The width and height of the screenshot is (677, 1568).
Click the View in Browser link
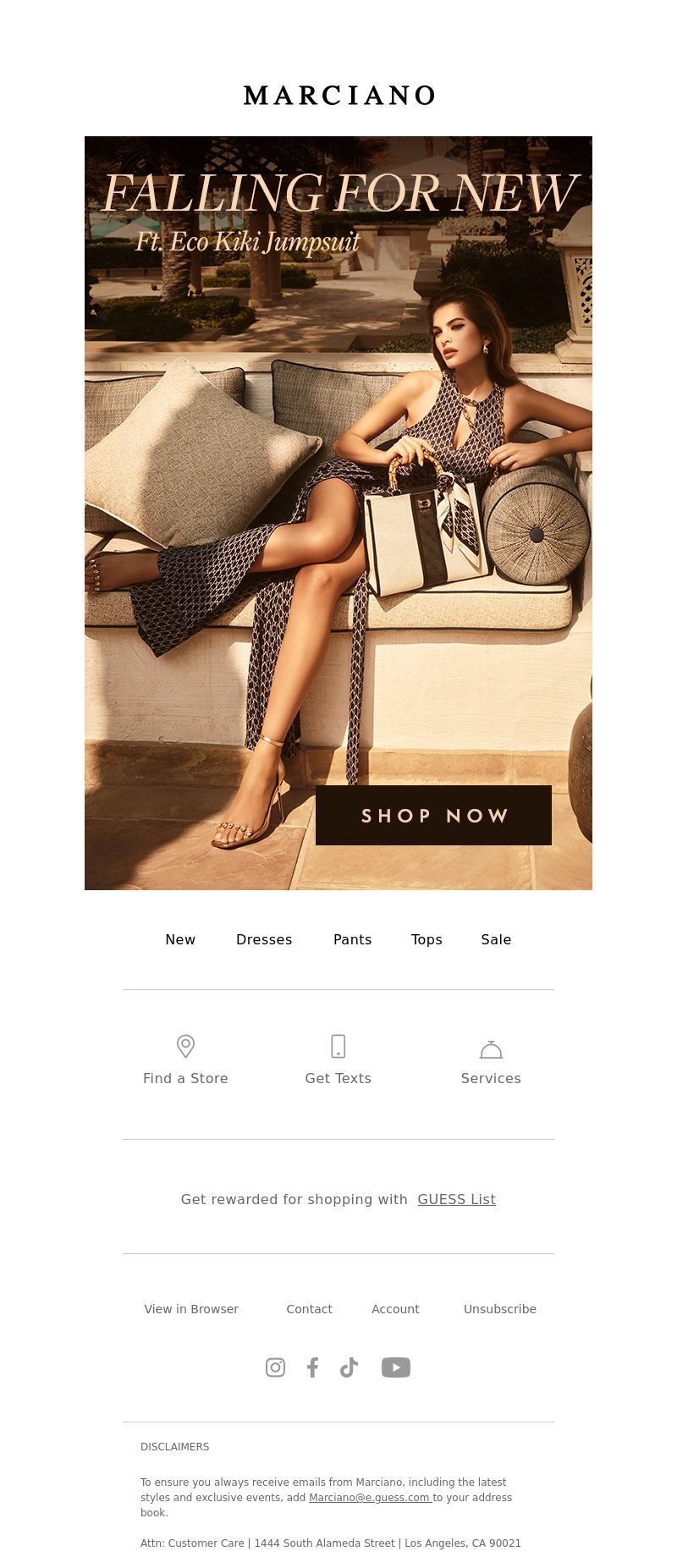tap(191, 1309)
